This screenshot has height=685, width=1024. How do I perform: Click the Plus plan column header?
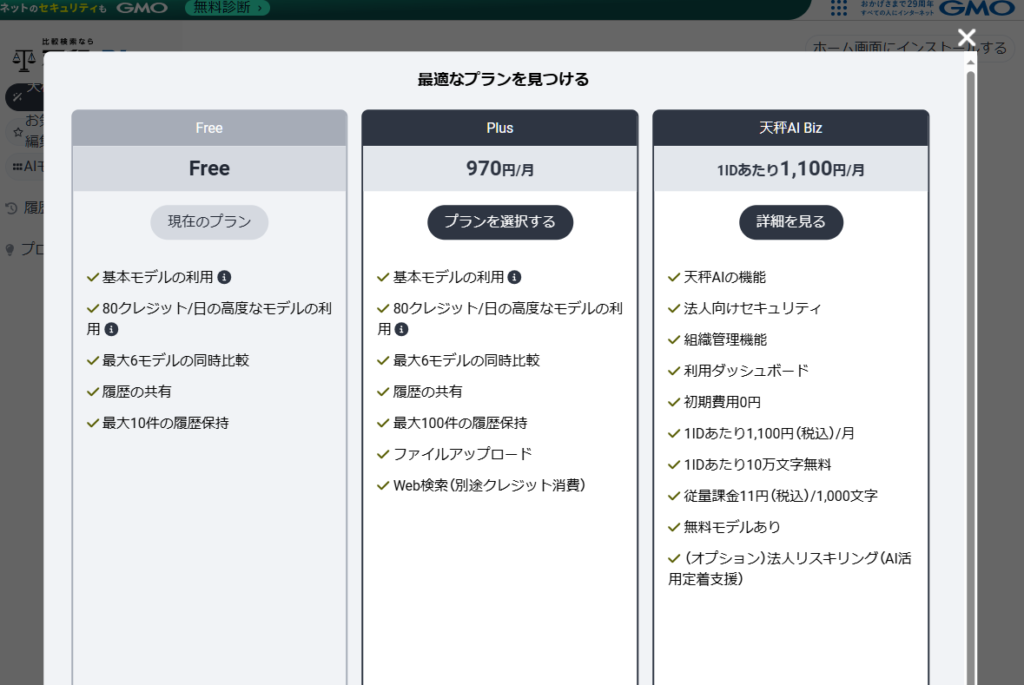click(500, 128)
